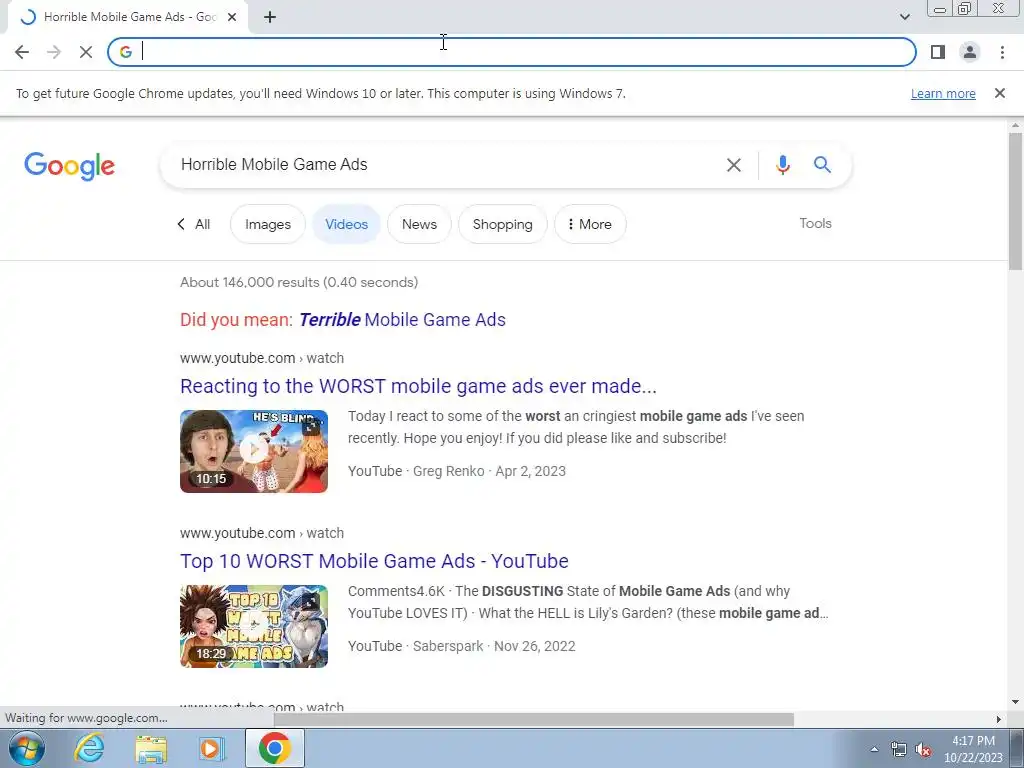Click the vertical scrollbar thumb
This screenshot has height=768, width=1024.
tap(1015, 201)
